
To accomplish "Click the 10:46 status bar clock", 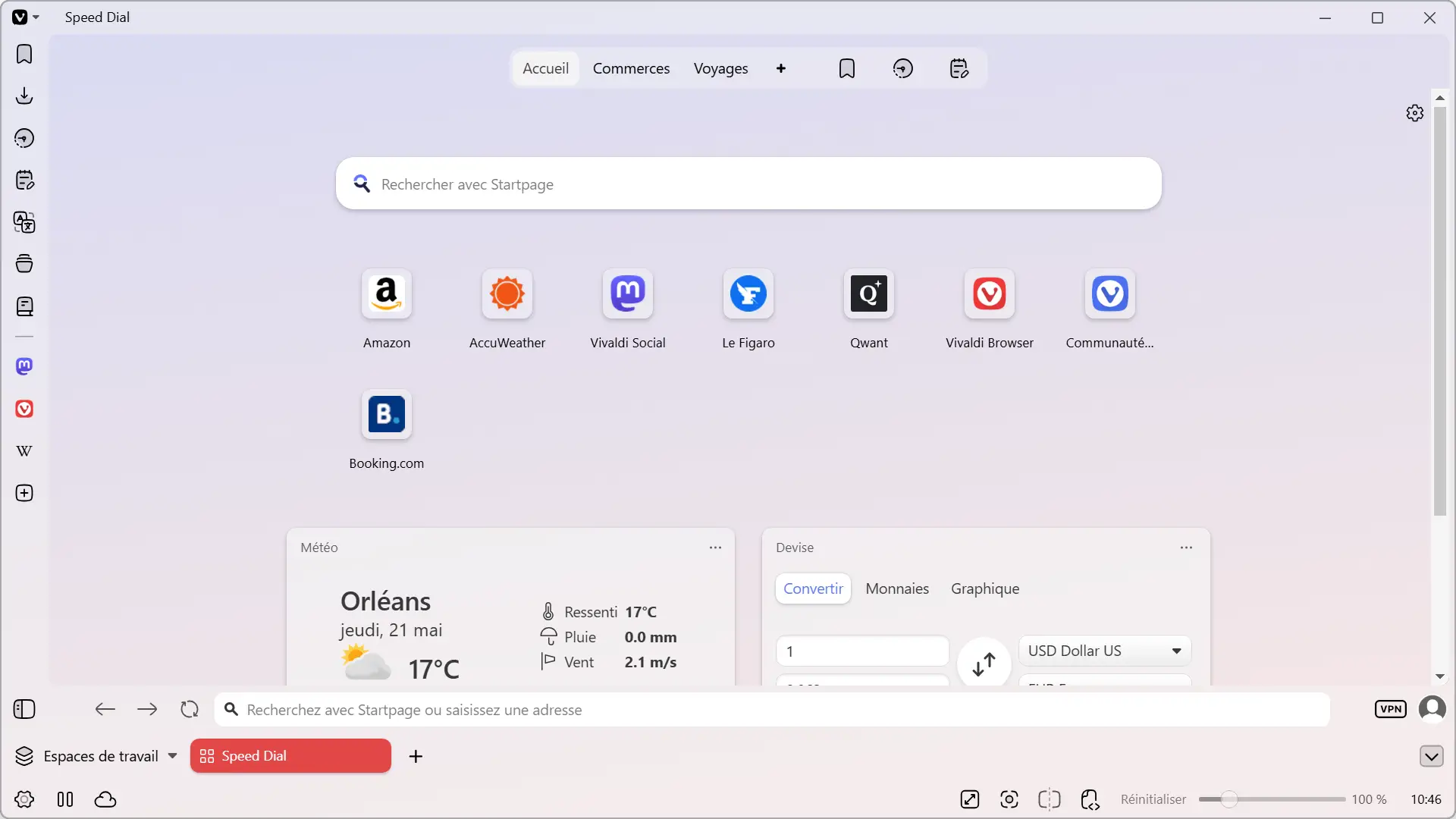I will [x=1426, y=799].
